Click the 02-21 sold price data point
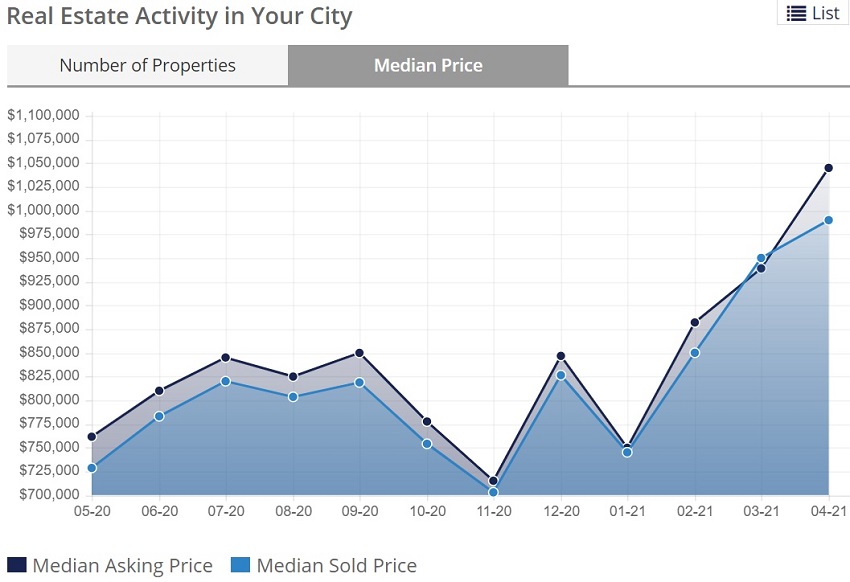 tap(694, 353)
